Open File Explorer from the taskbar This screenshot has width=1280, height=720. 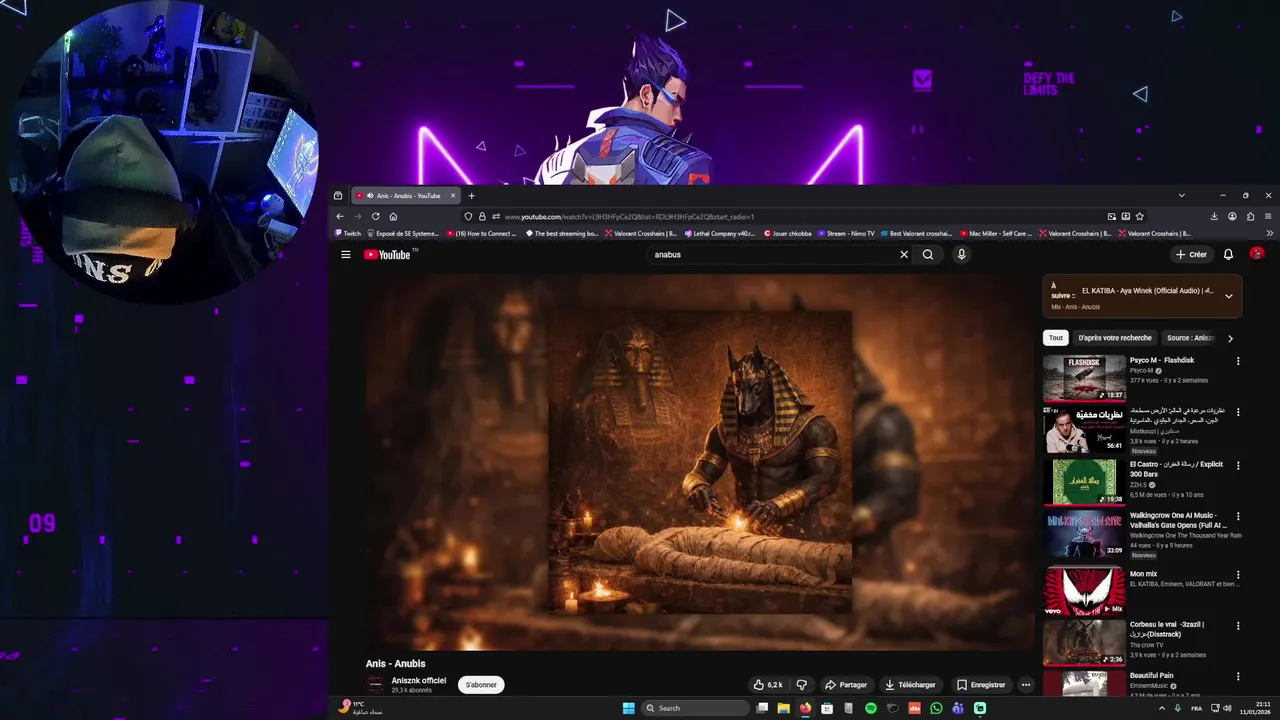(784, 708)
